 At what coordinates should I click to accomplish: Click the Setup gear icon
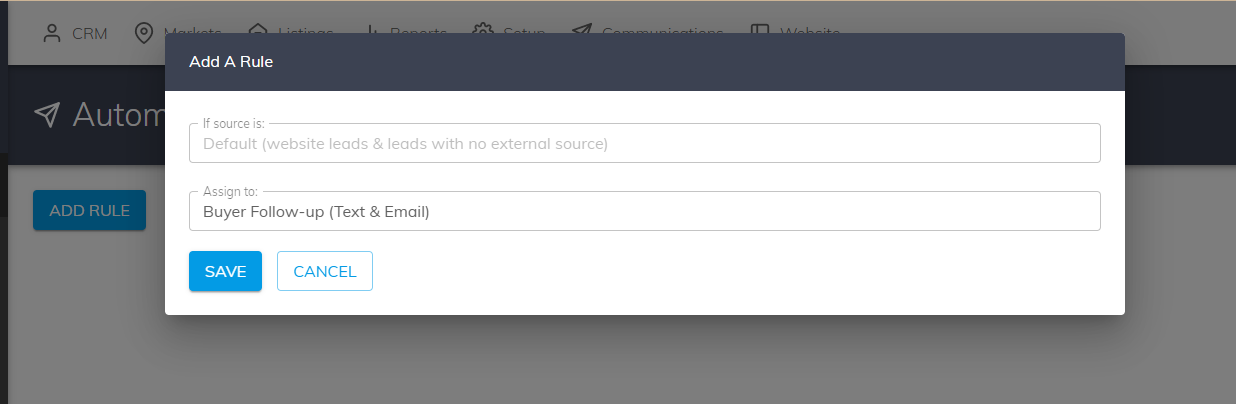tap(483, 30)
